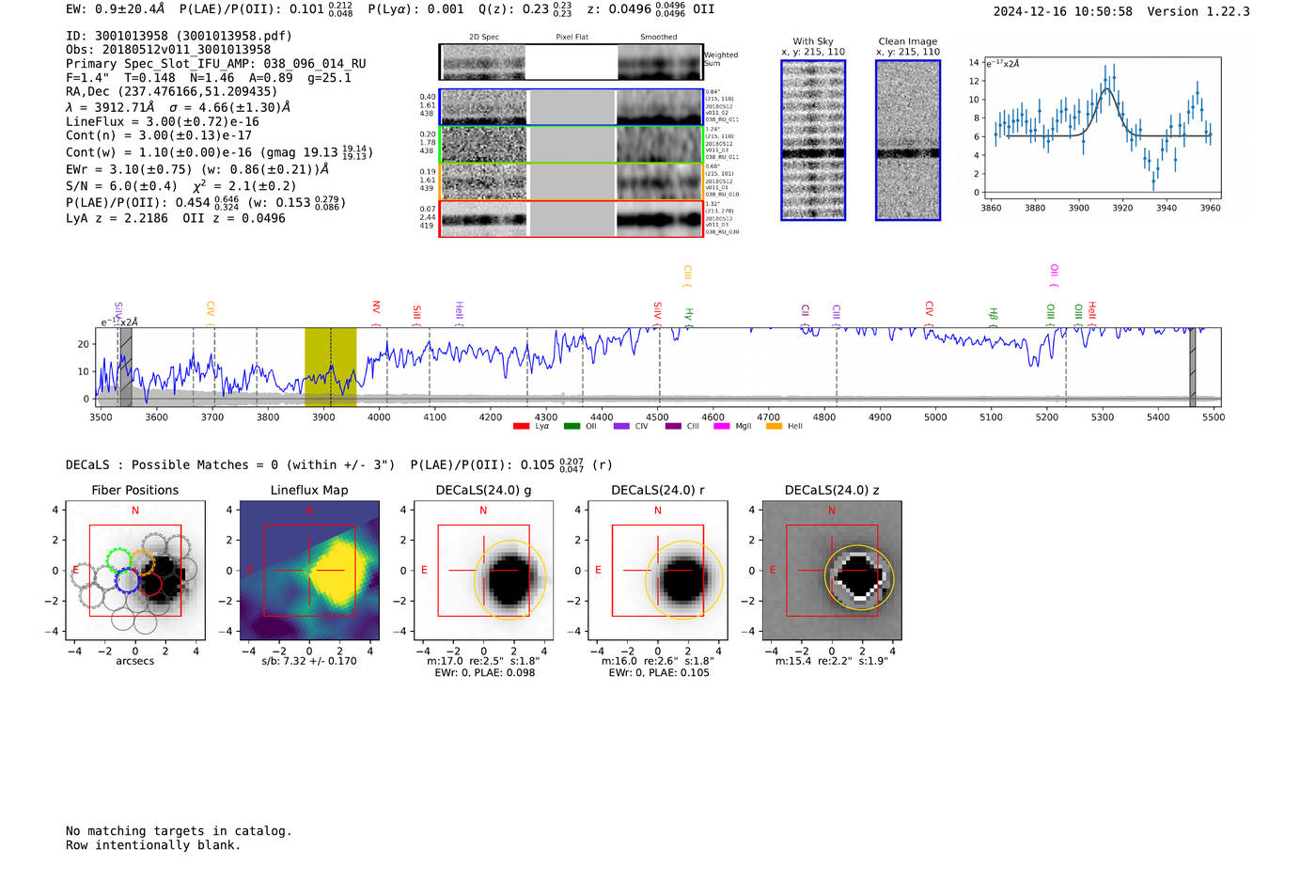Screen dimensions: 1316x896
Task: Click the m:15.4 re:2.2" caption
Action: [832, 661]
